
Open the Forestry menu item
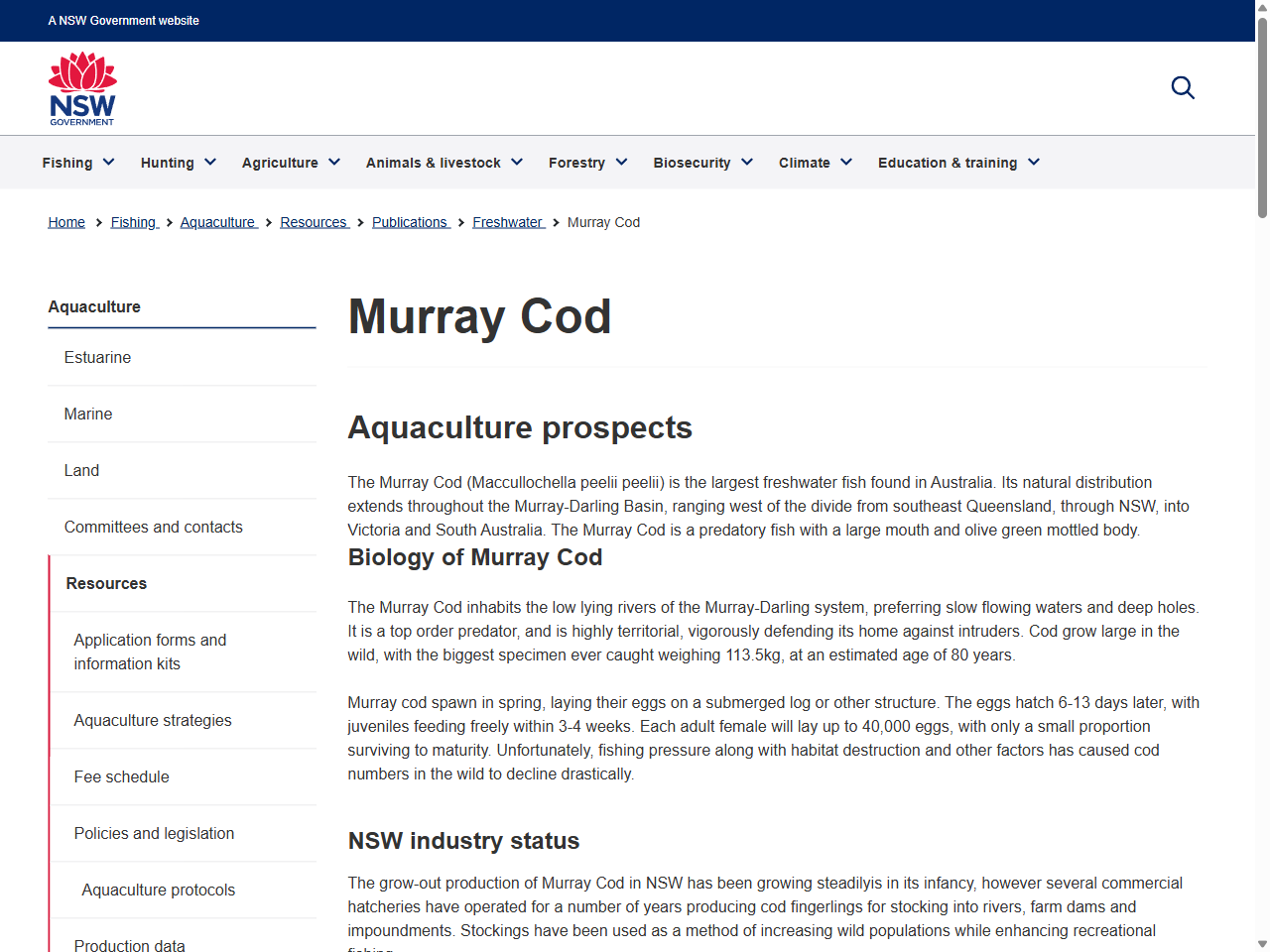point(587,162)
